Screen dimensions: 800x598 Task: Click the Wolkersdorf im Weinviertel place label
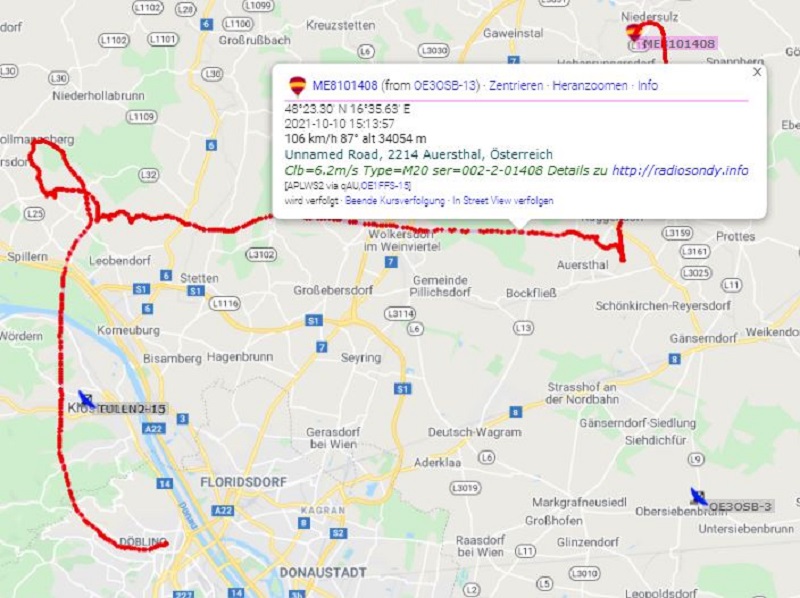coord(402,240)
